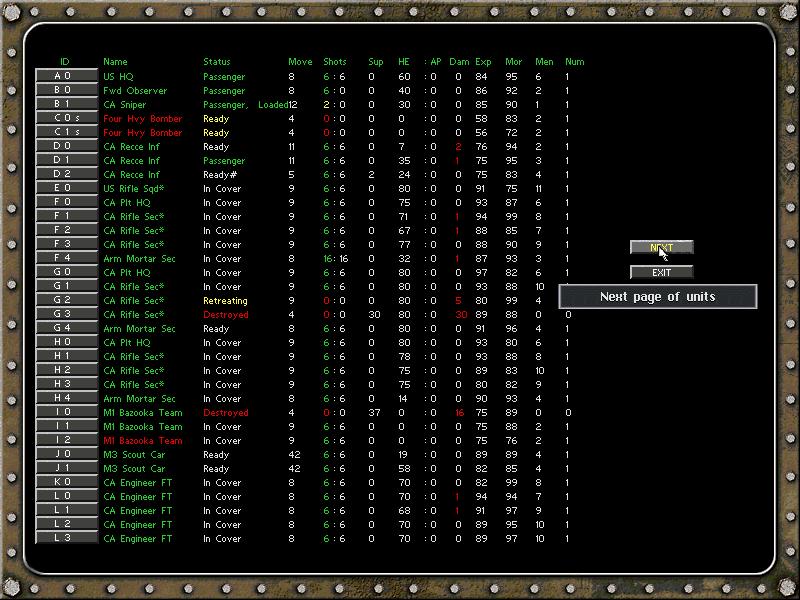Select unit ID button H0
800x600 pixels.
pyautogui.click(x=67, y=342)
